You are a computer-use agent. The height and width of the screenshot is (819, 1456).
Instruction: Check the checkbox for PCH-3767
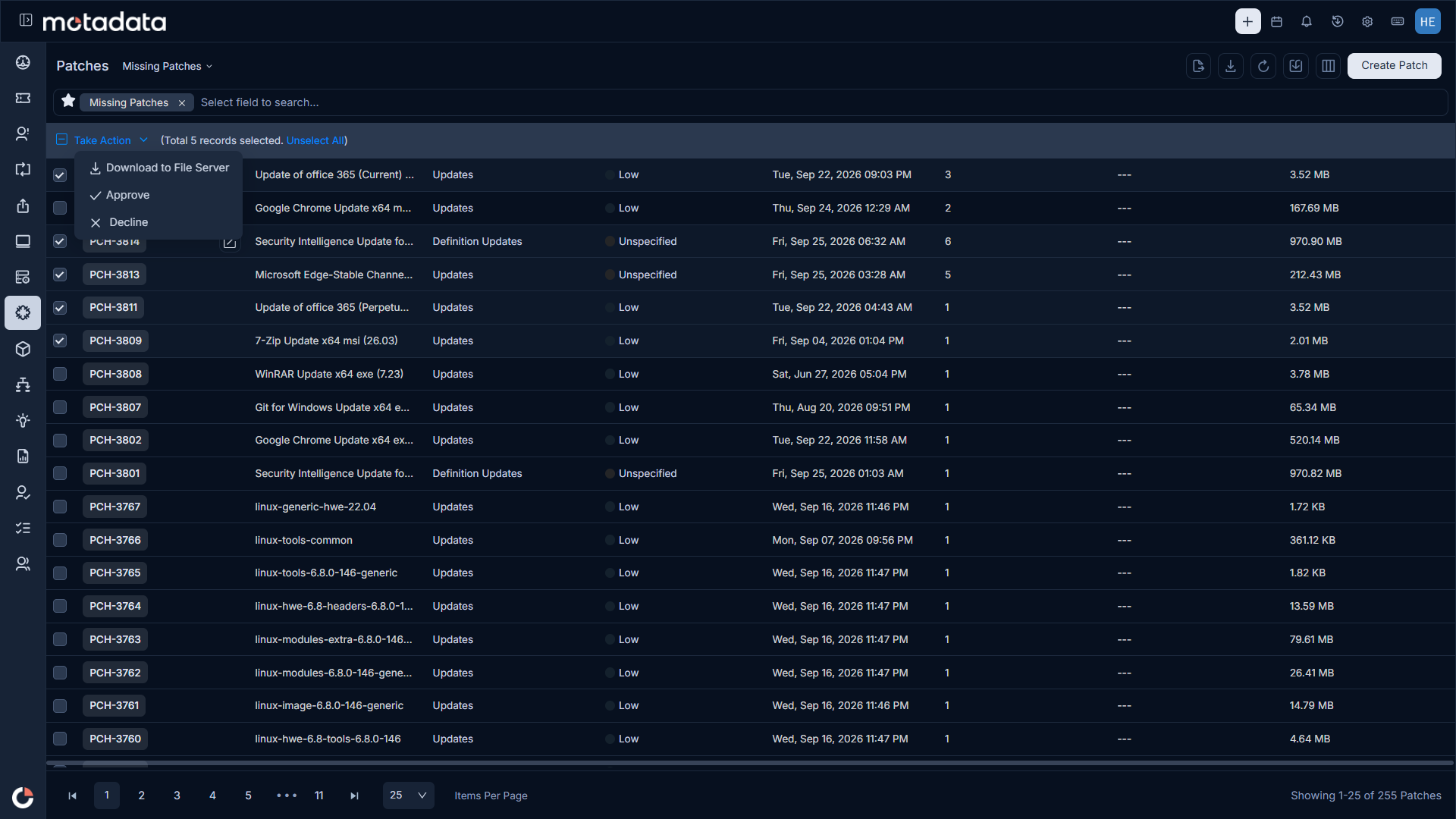pyautogui.click(x=60, y=507)
